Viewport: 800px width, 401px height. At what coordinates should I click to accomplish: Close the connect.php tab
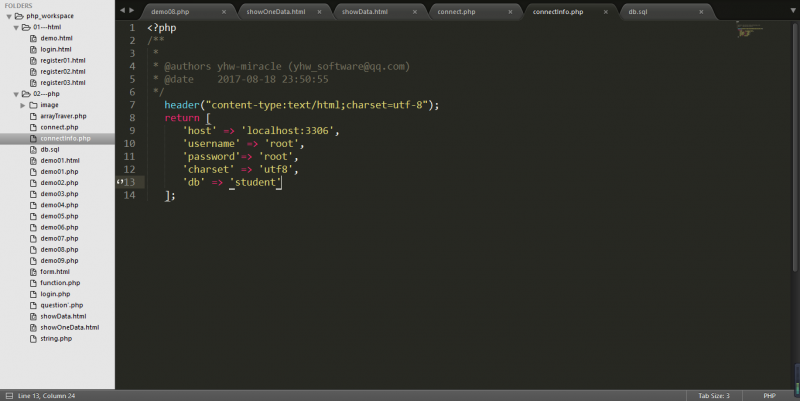click(510, 12)
